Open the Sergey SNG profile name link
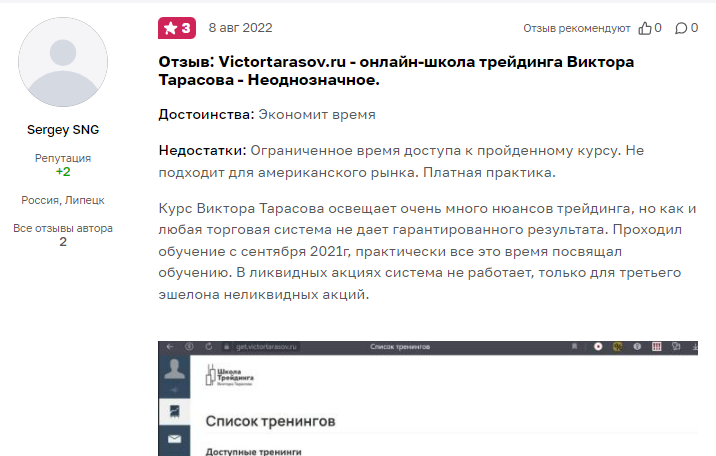This screenshot has height=456, width=716. [x=62, y=130]
